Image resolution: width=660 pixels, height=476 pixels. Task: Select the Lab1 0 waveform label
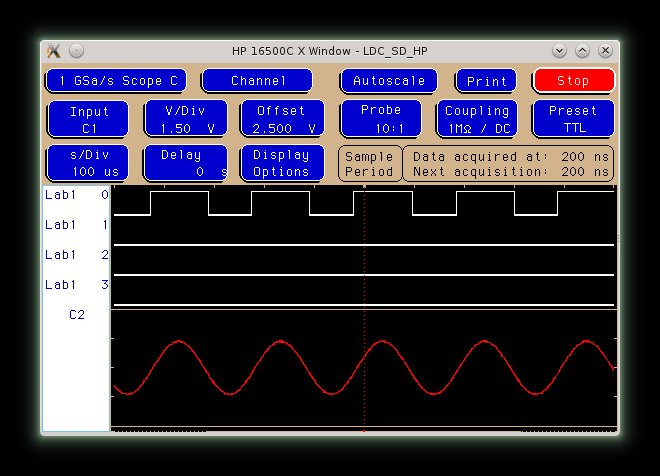pos(77,195)
